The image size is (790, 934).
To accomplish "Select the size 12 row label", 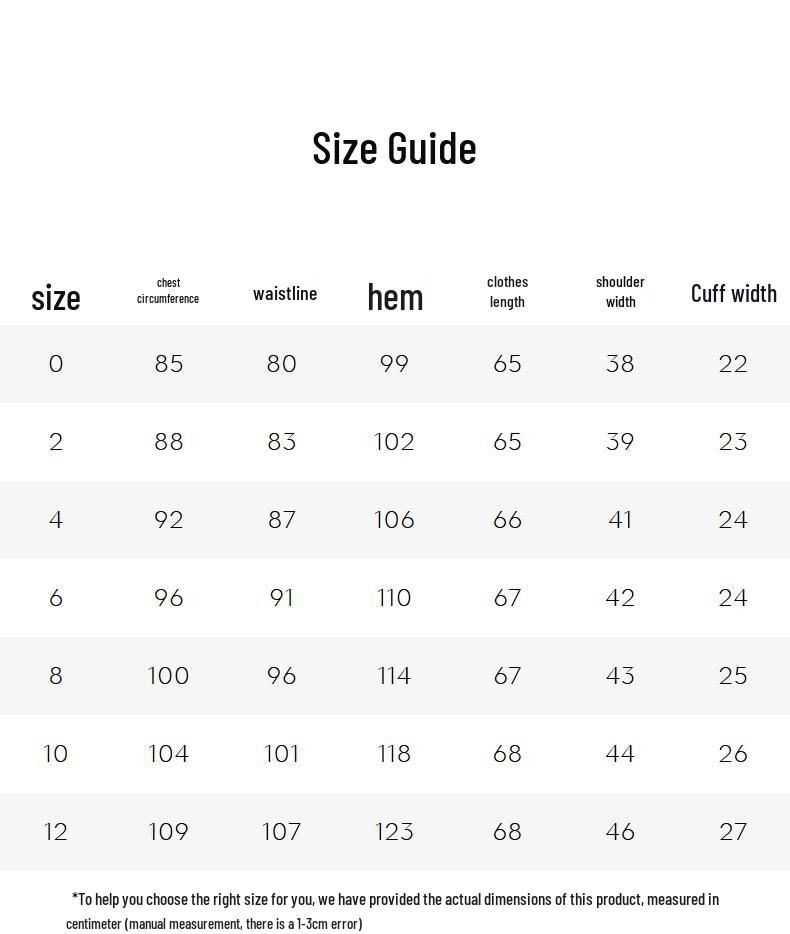I will point(56,832).
